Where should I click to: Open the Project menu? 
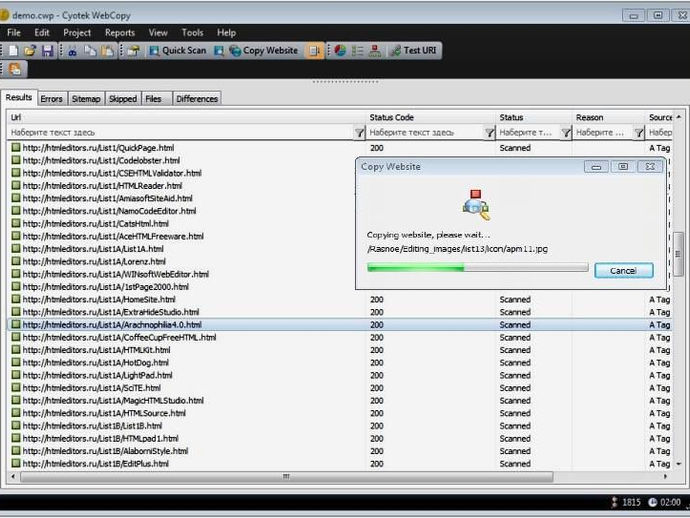[x=77, y=33]
